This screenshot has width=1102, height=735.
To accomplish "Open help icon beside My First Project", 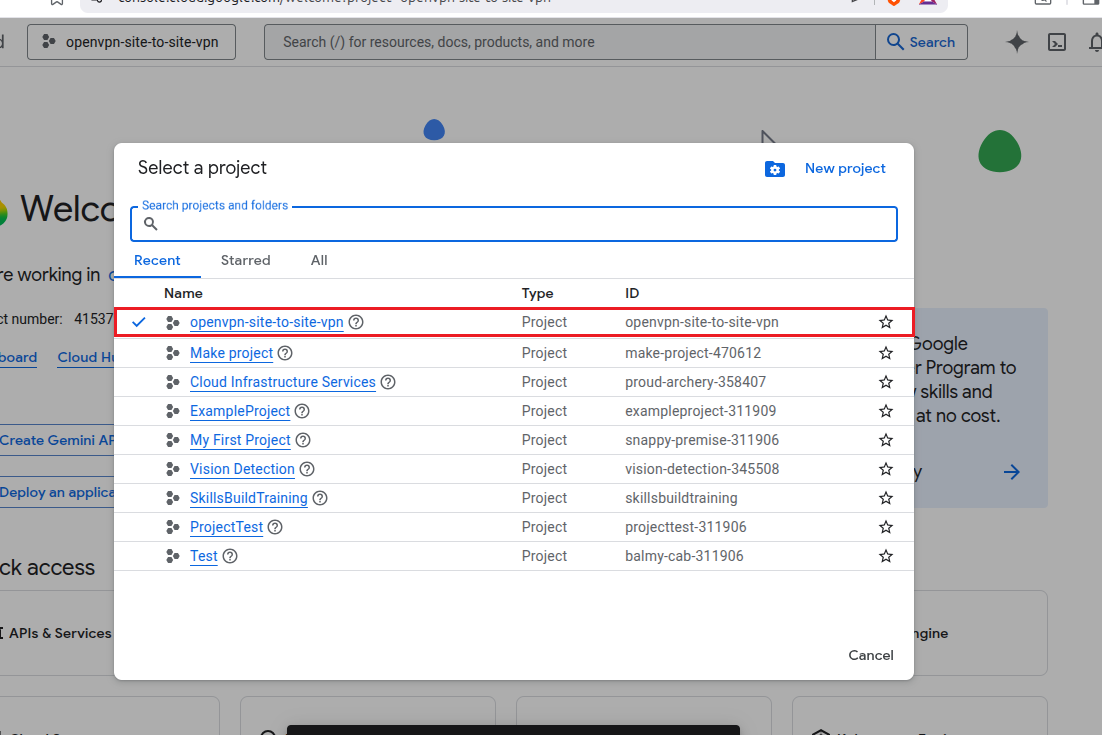I will click(303, 440).
